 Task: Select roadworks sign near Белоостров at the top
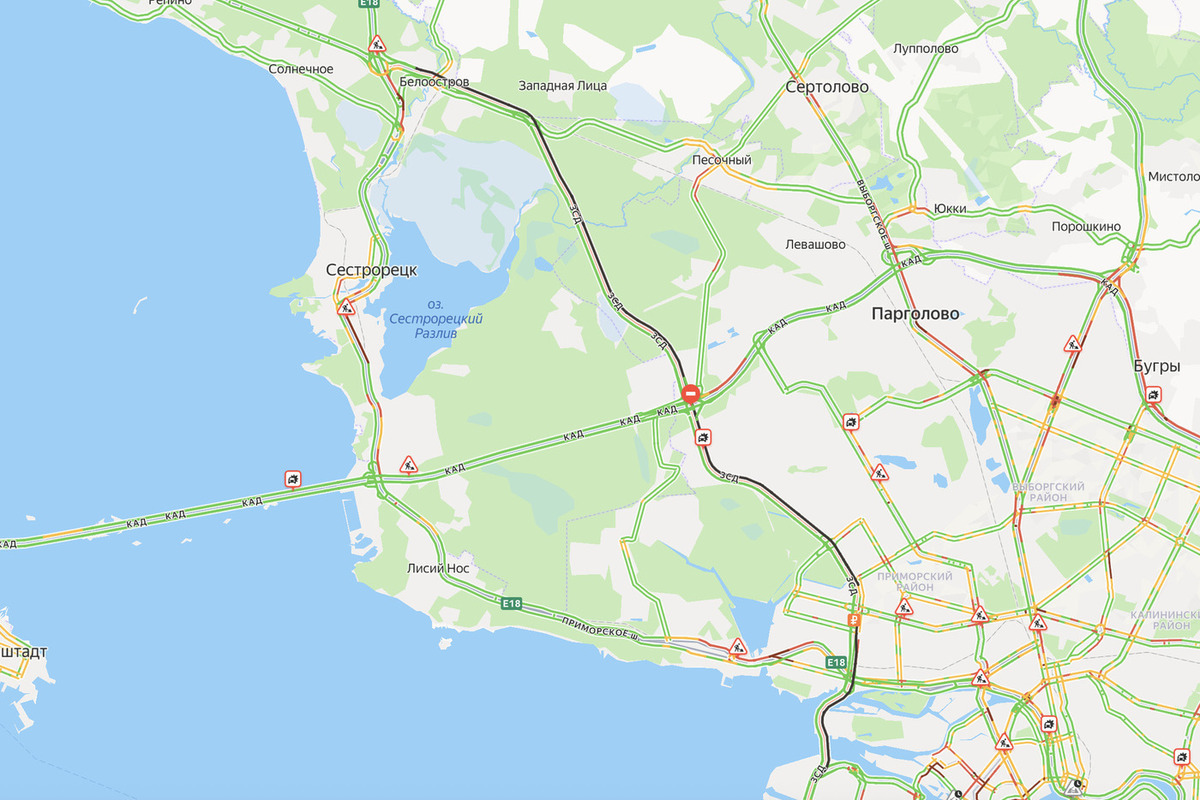[377, 44]
